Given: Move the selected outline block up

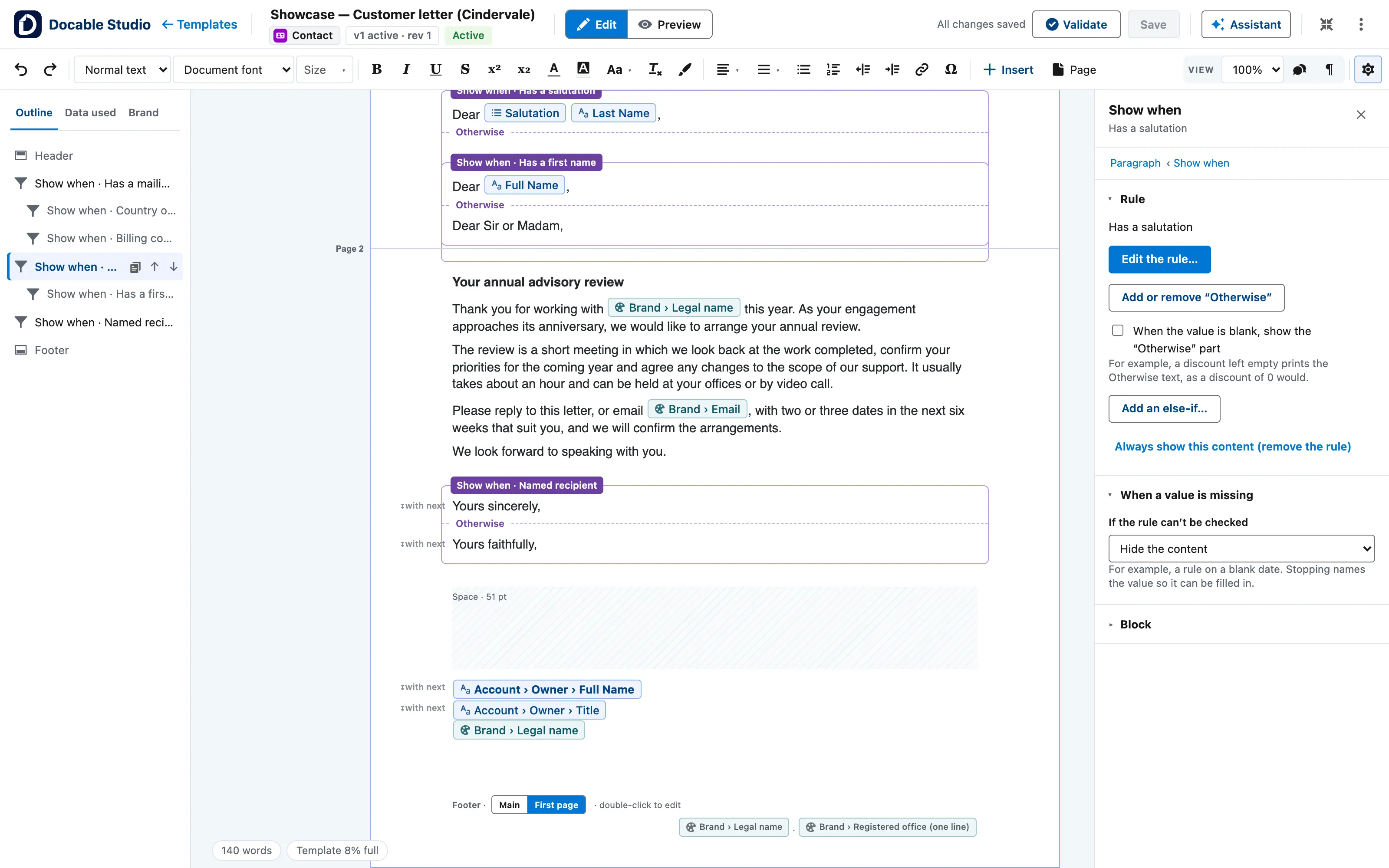Looking at the screenshot, I should (x=155, y=267).
